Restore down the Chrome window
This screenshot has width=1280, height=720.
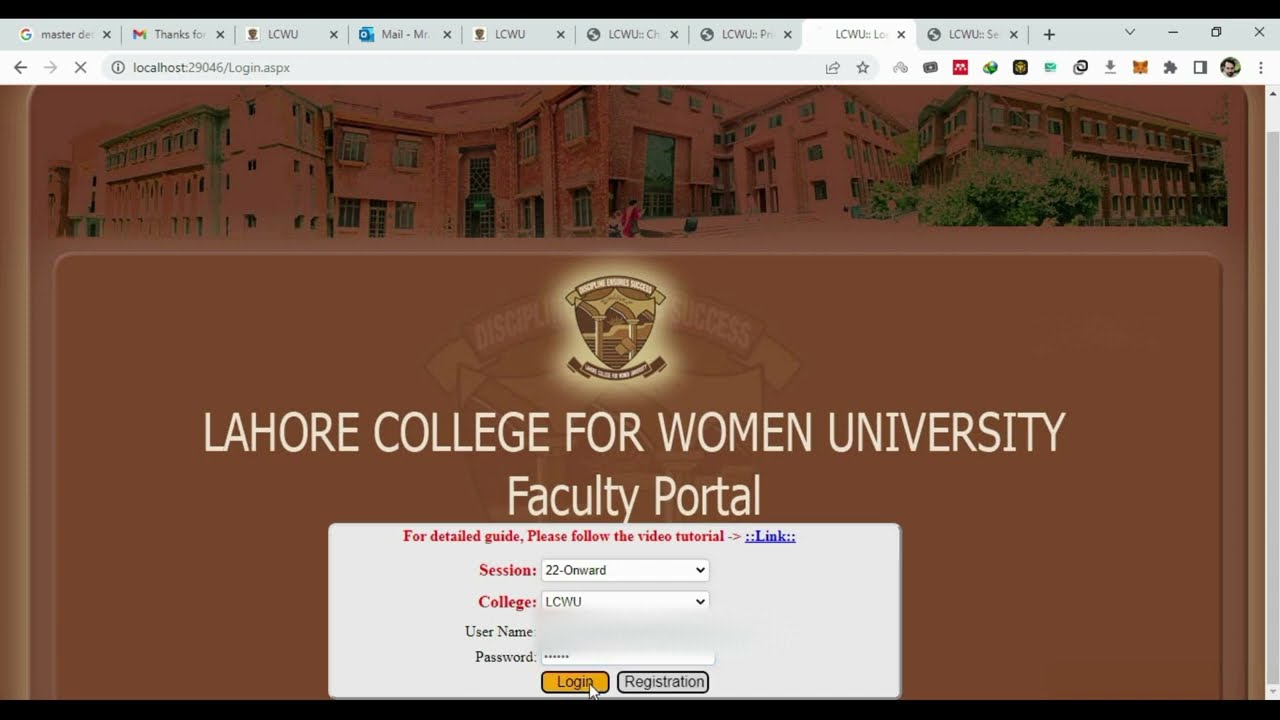1216,32
